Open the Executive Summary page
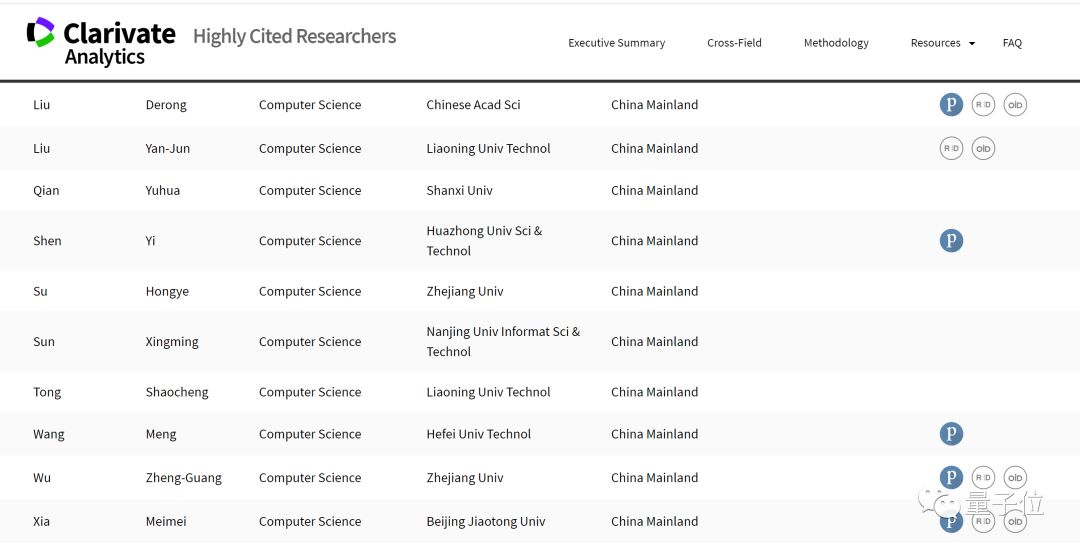This screenshot has width=1080, height=551. (616, 43)
